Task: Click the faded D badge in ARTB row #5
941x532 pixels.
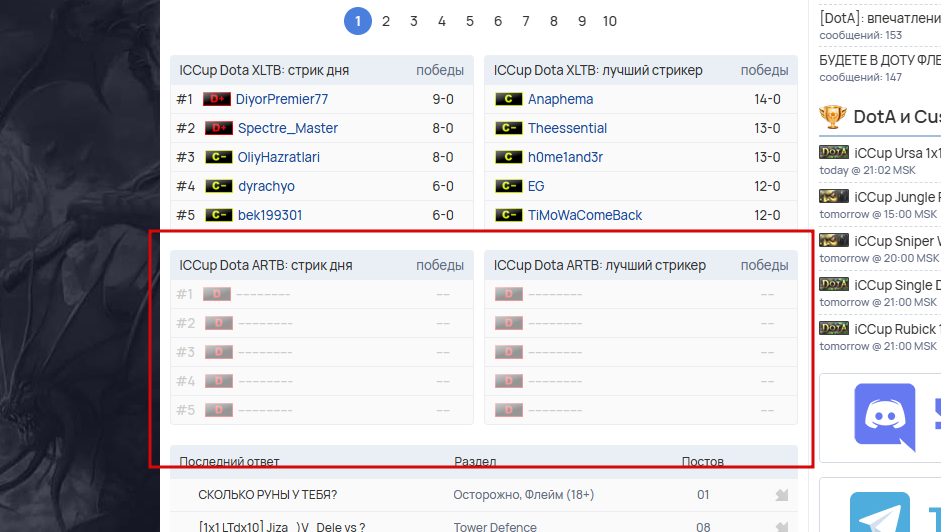Action: [219, 410]
